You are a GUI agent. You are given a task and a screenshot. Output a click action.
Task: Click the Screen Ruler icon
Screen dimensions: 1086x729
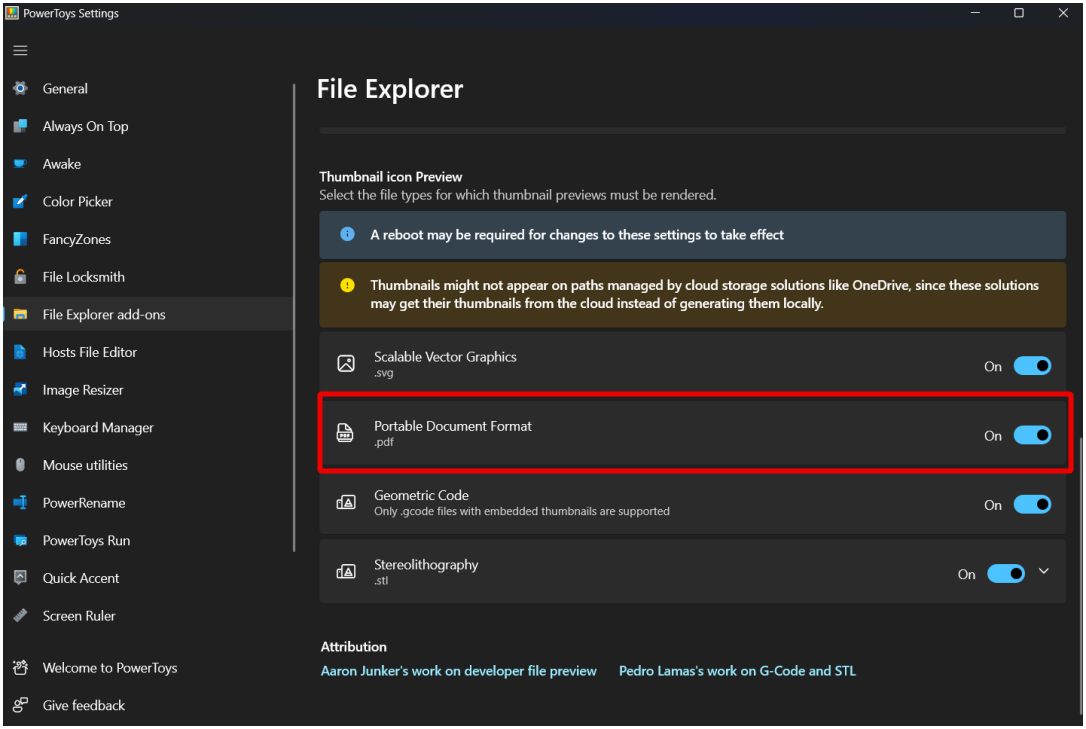[20, 616]
